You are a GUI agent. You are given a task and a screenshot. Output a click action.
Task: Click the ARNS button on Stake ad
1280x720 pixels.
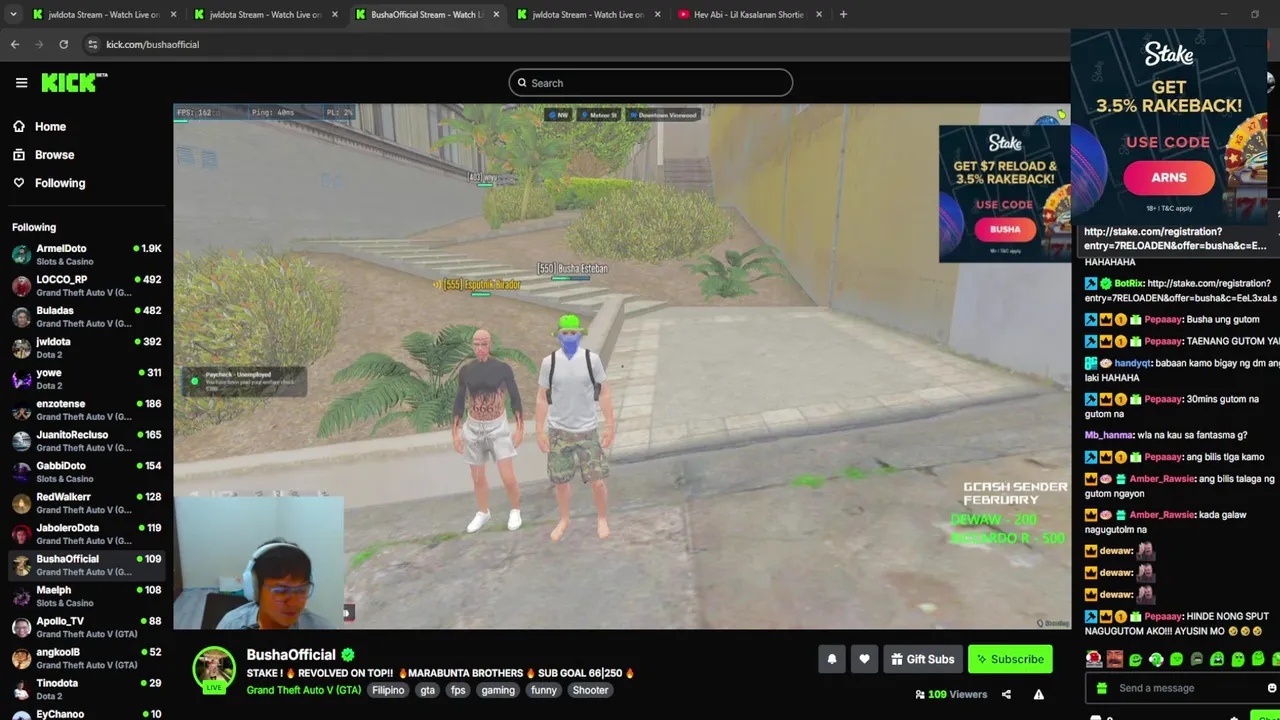point(1169,177)
